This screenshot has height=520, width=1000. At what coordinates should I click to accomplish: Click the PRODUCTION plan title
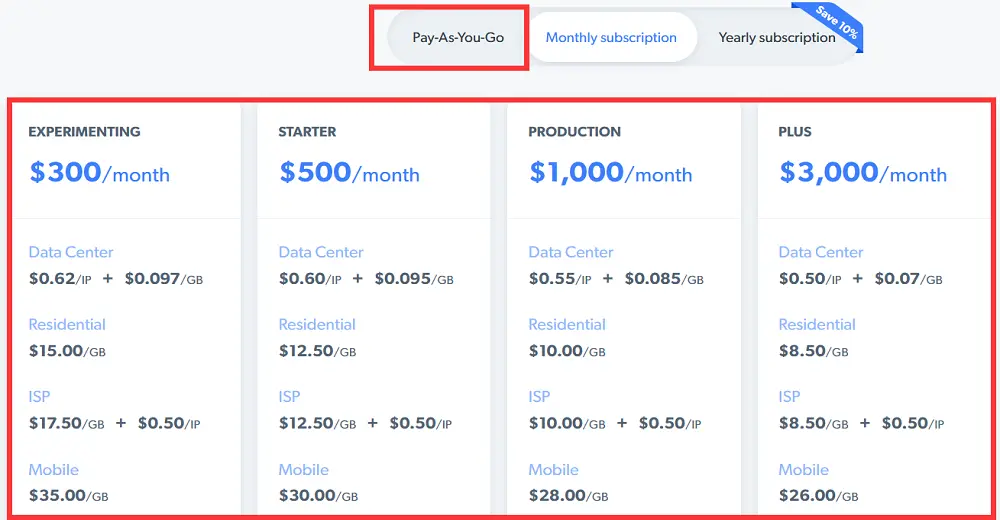(x=575, y=131)
